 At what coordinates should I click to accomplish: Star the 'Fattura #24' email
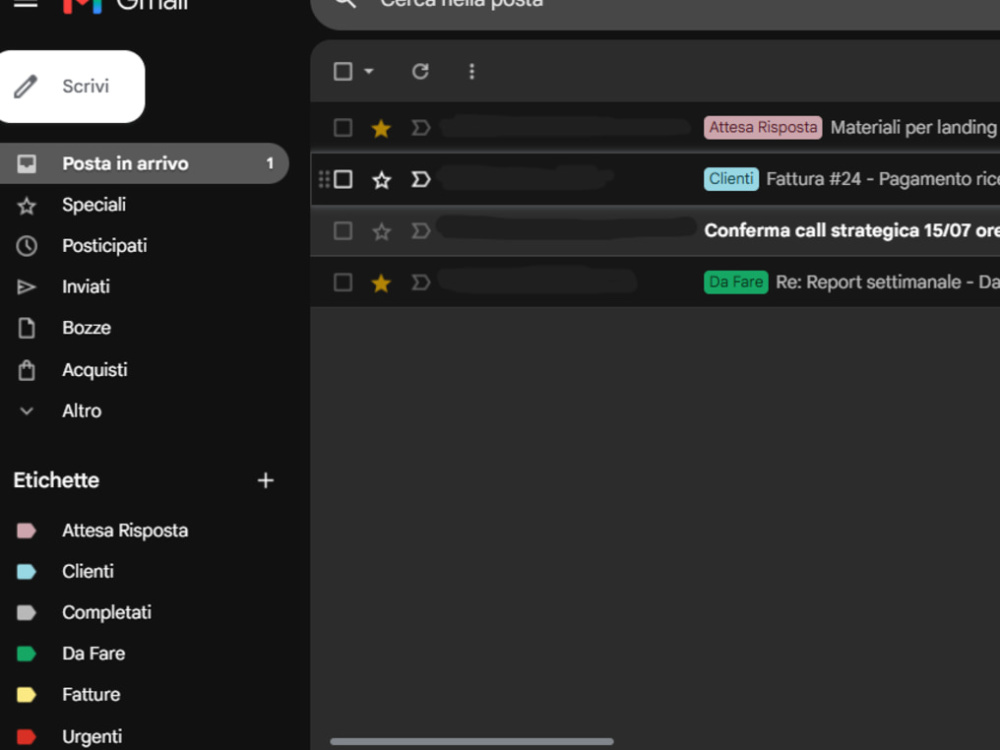pos(381,180)
